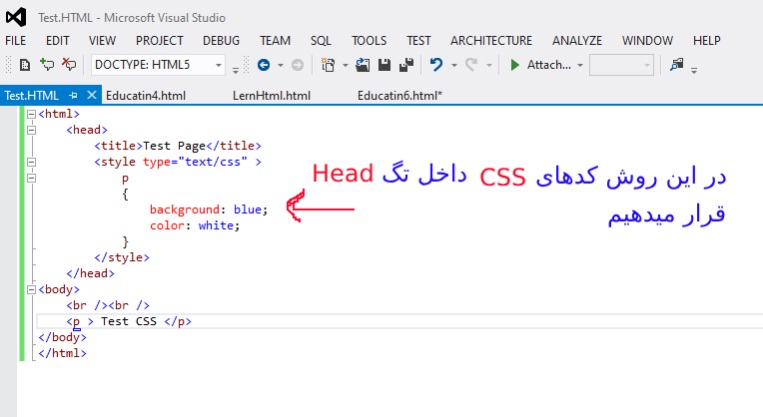
Task: Click the Navigate Forward arrow icon
Action: pyautogui.click(x=297, y=65)
